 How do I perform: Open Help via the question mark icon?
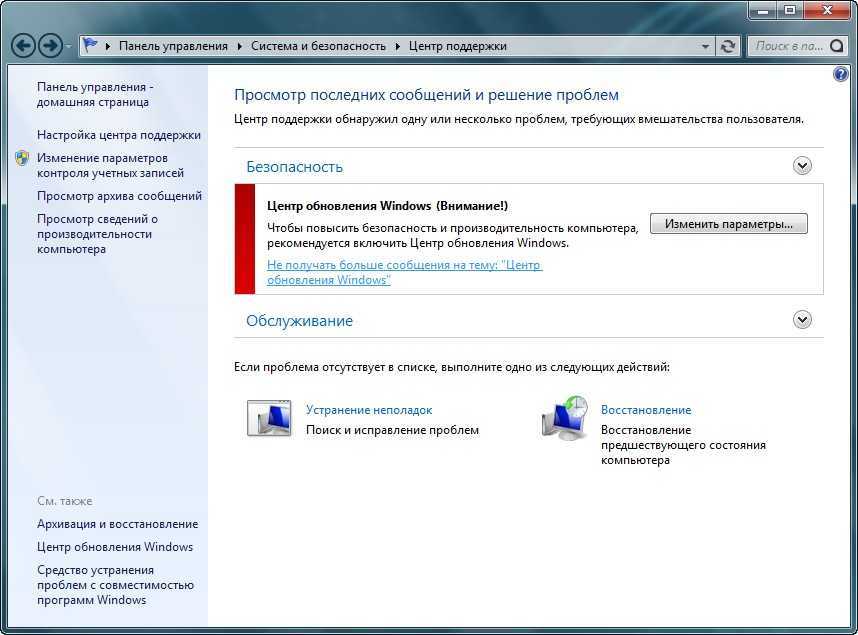(x=840, y=74)
